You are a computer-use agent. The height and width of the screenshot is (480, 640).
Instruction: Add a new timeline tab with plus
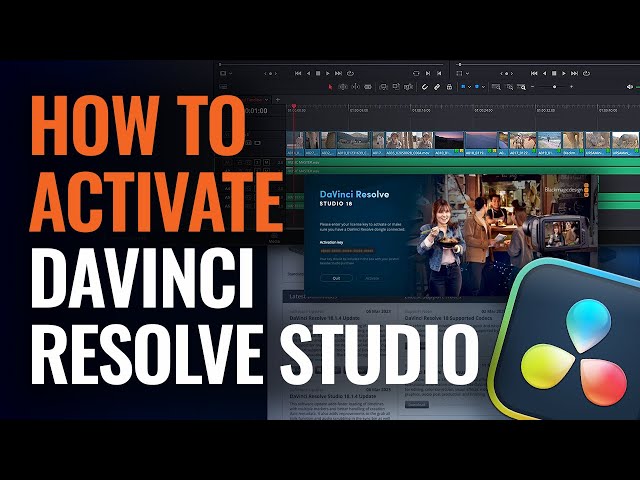(278, 99)
